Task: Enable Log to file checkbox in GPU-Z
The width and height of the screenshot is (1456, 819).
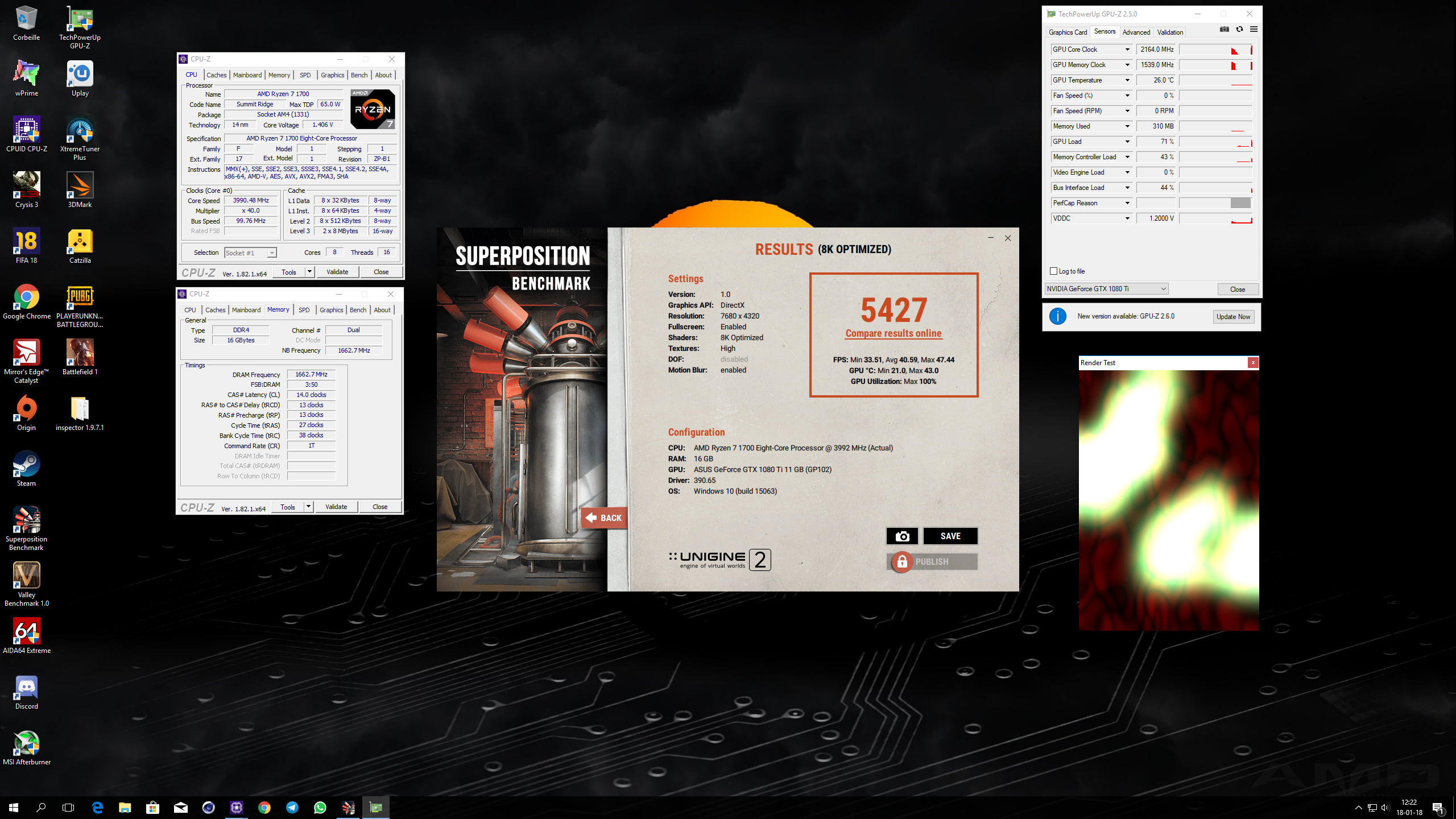Action: point(1053,271)
